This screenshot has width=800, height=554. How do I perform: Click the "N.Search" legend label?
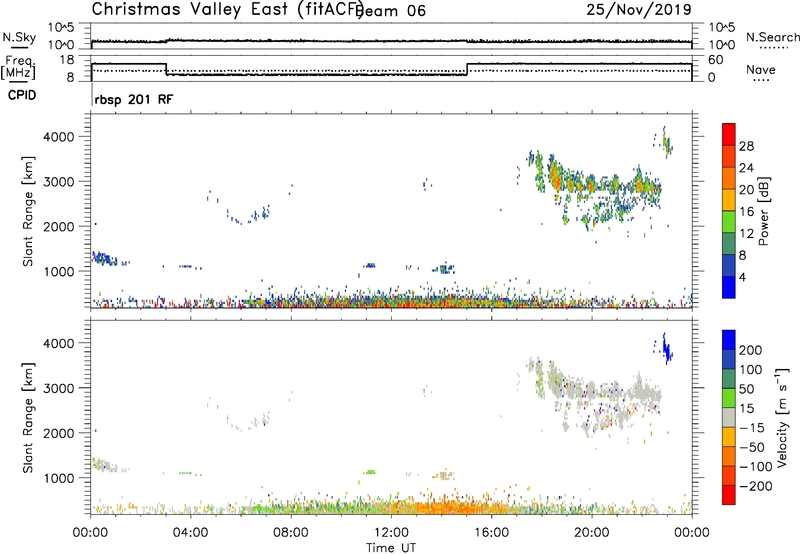(x=772, y=37)
